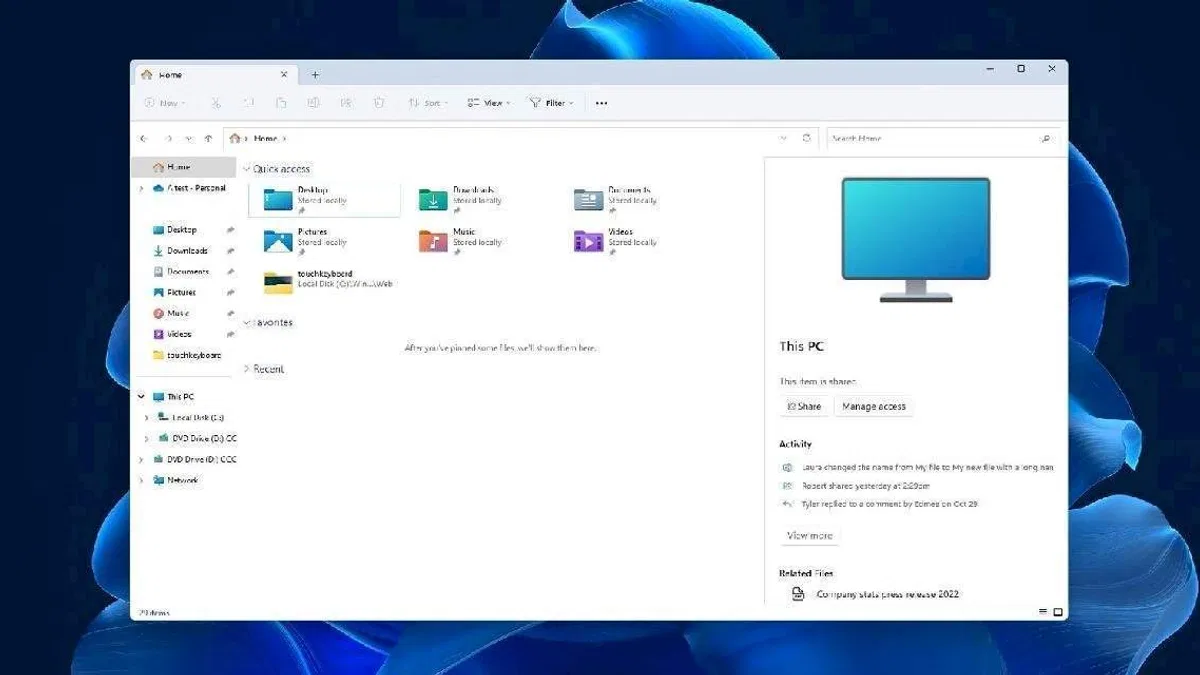Image resolution: width=1200 pixels, height=675 pixels.
Task: Select Home in the navigation pane
Action: (184, 167)
